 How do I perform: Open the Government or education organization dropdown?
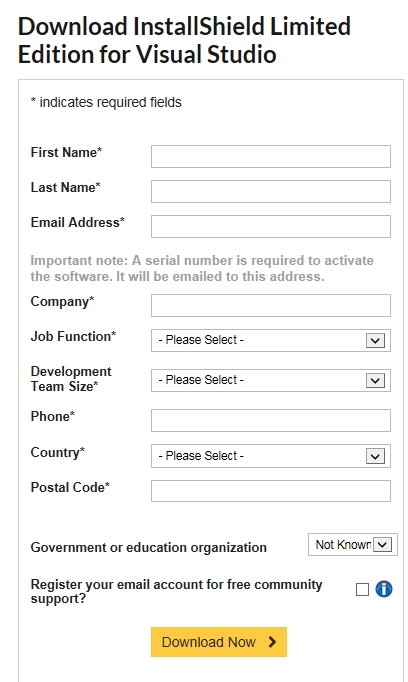click(x=353, y=545)
